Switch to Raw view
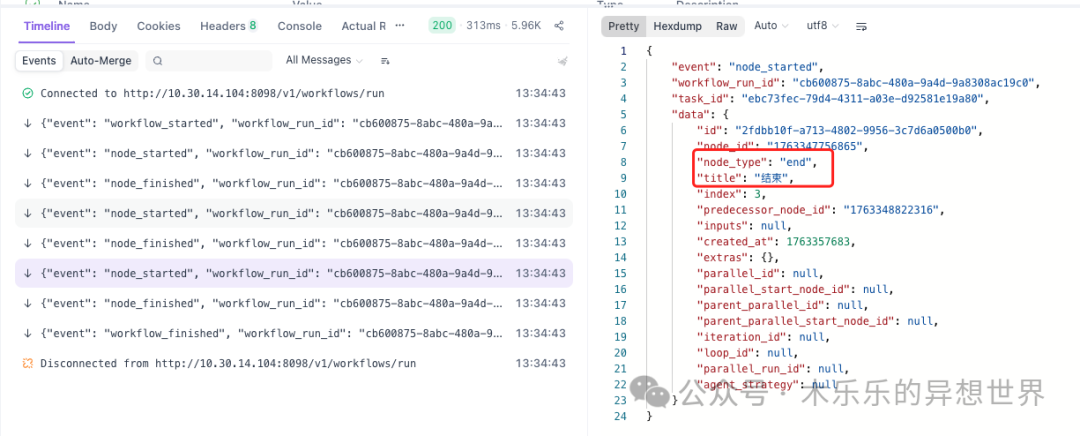Screen dimensions: 1080x436 (x=726, y=26)
